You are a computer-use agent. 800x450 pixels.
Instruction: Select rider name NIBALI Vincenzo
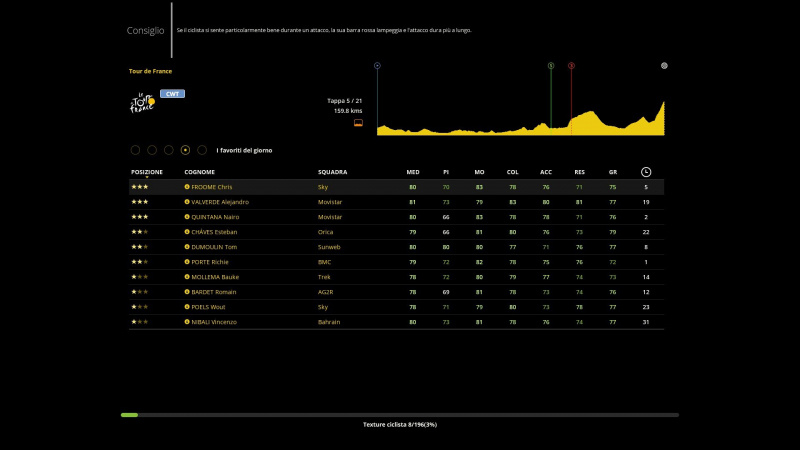[x=214, y=322]
